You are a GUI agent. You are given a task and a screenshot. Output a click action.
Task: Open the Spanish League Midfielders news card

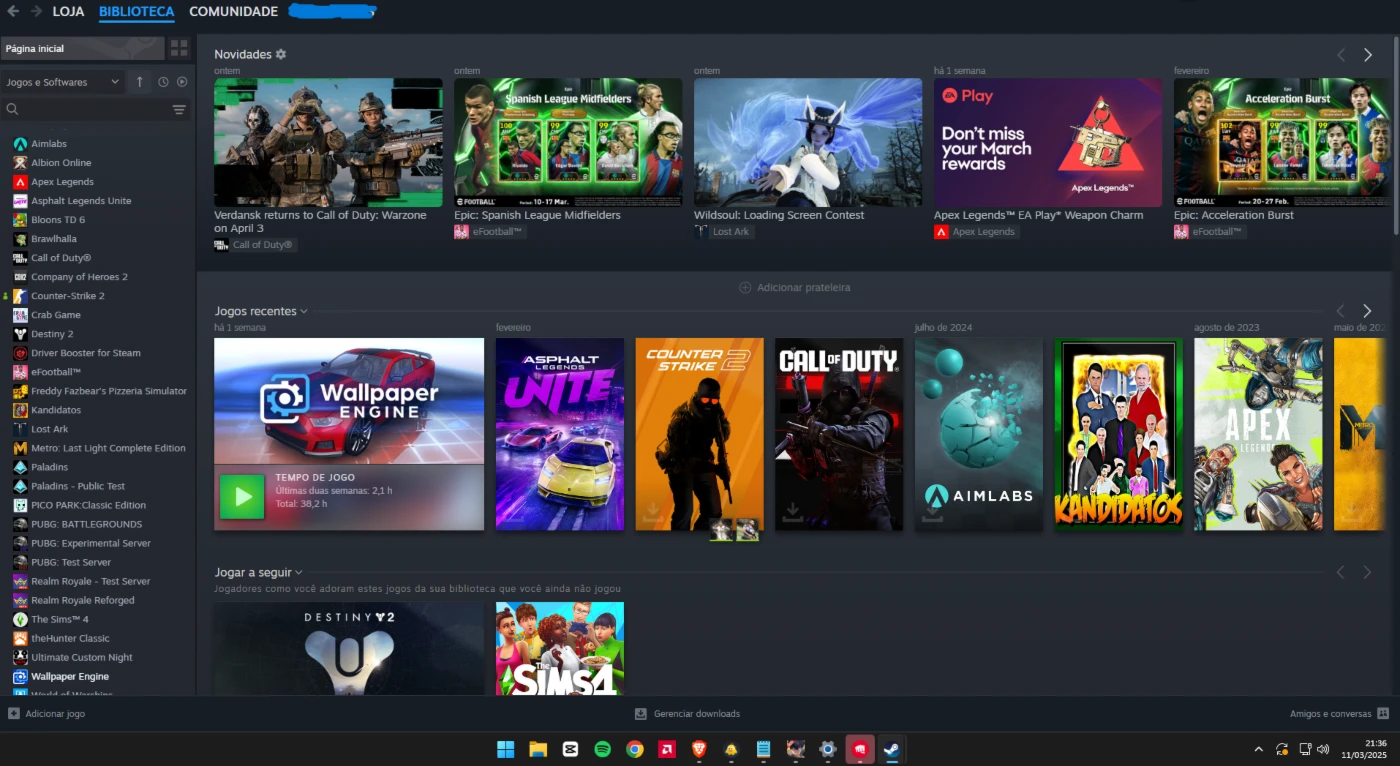click(568, 142)
